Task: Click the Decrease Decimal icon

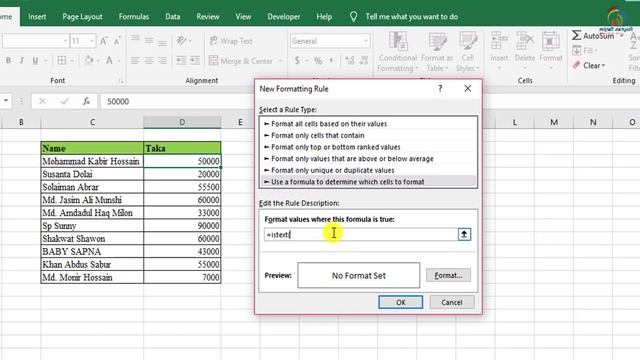Action: point(364,60)
